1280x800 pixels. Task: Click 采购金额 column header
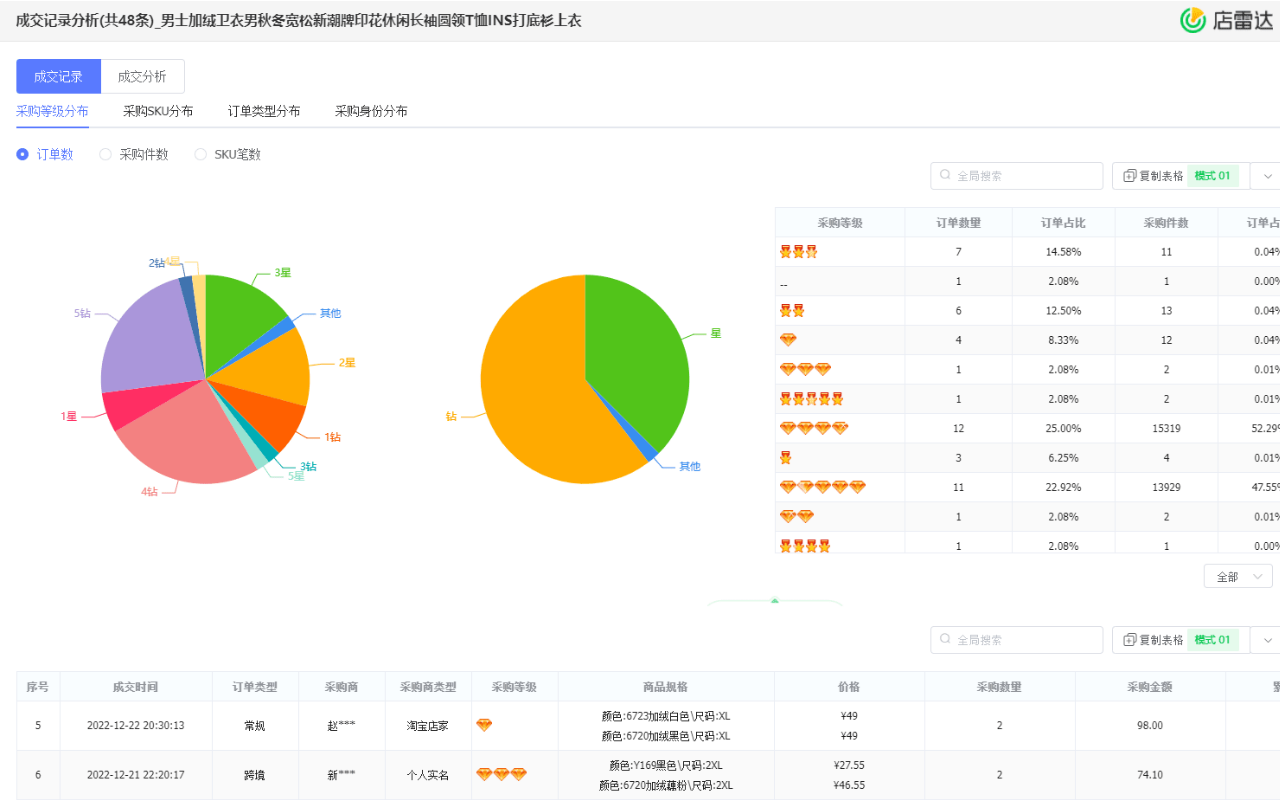tap(1150, 687)
